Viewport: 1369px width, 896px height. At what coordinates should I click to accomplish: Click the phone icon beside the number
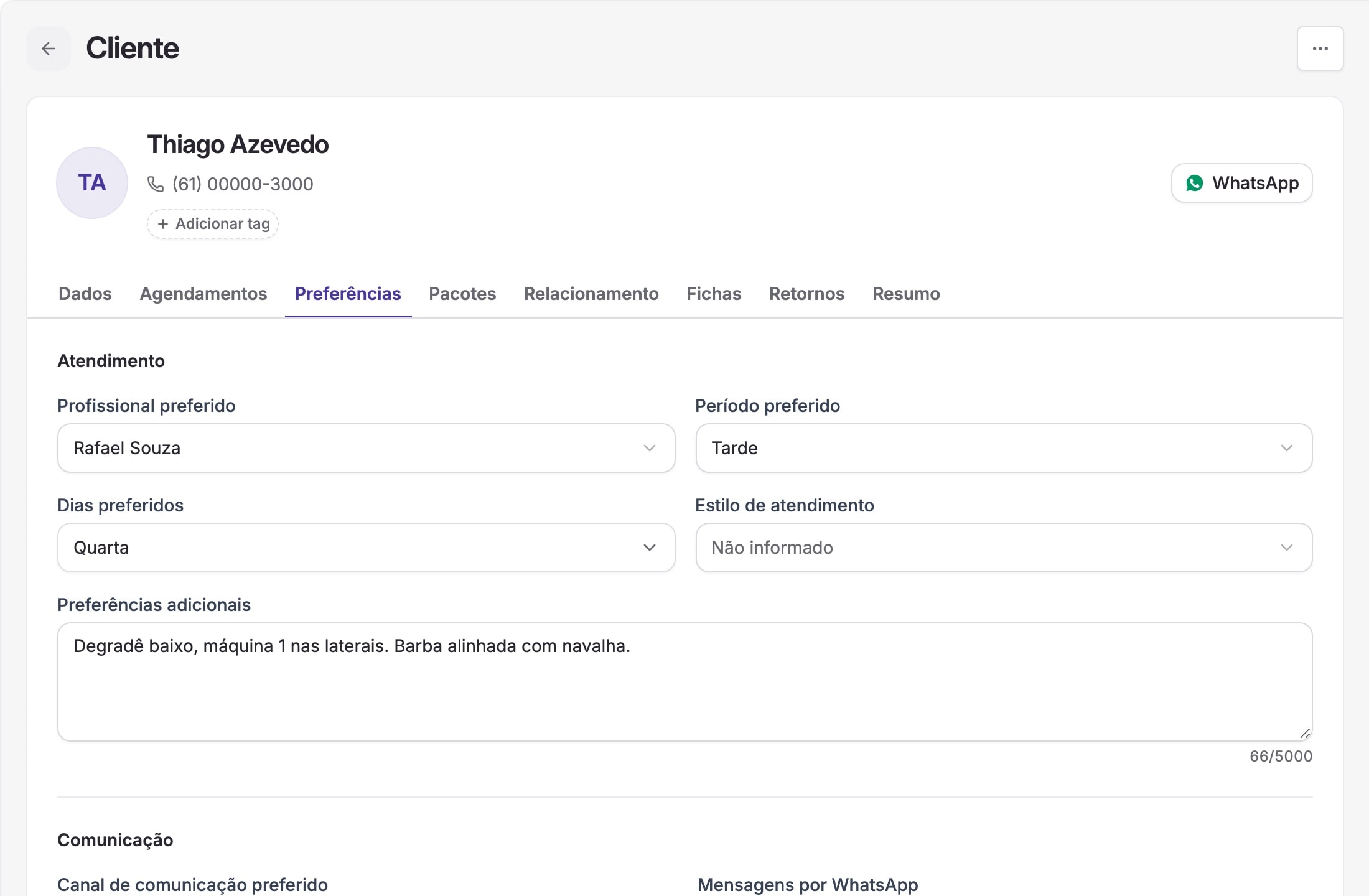[x=156, y=184]
